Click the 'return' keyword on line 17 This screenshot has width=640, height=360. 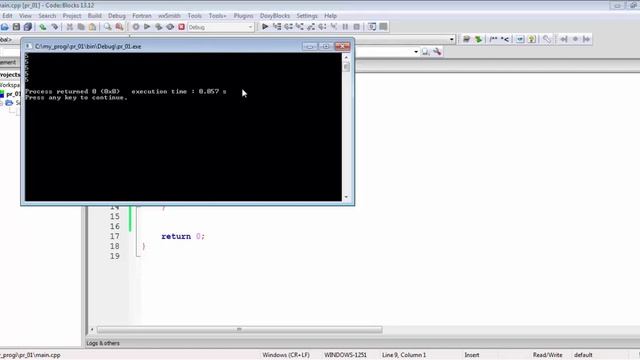[x=176, y=236]
